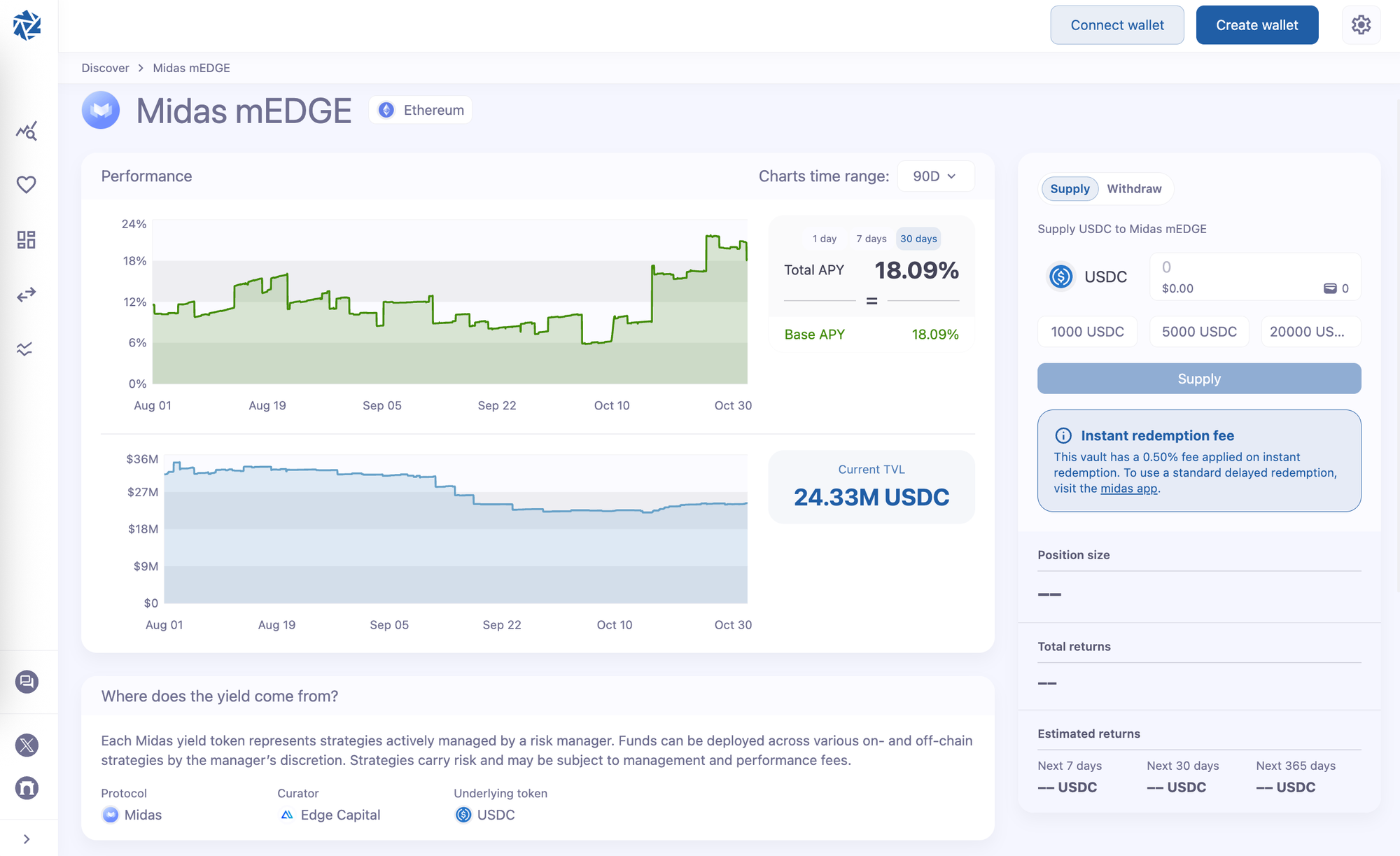The width and height of the screenshot is (1400, 856).
Task: Open the Discover chart-search sidebar icon
Action: pos(27,131)
